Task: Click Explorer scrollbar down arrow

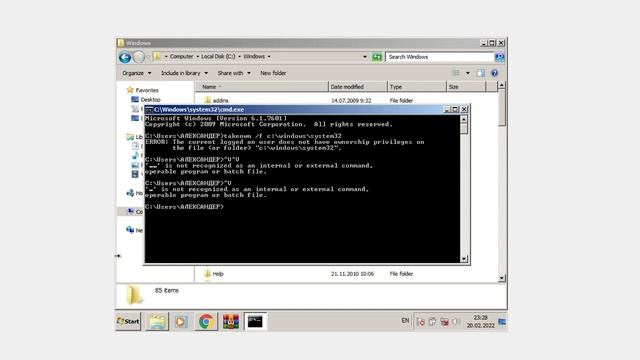Action: (x=502, y=278)
